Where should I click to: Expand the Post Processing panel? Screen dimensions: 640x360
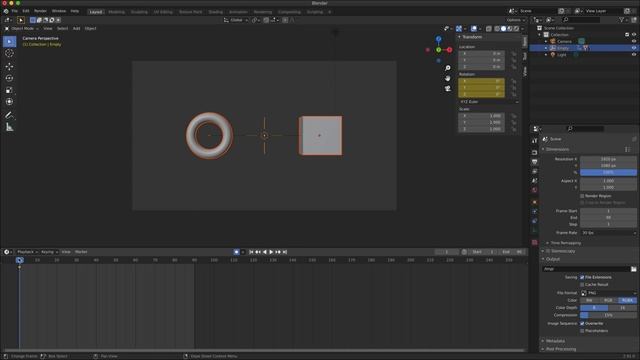point(561,349)
